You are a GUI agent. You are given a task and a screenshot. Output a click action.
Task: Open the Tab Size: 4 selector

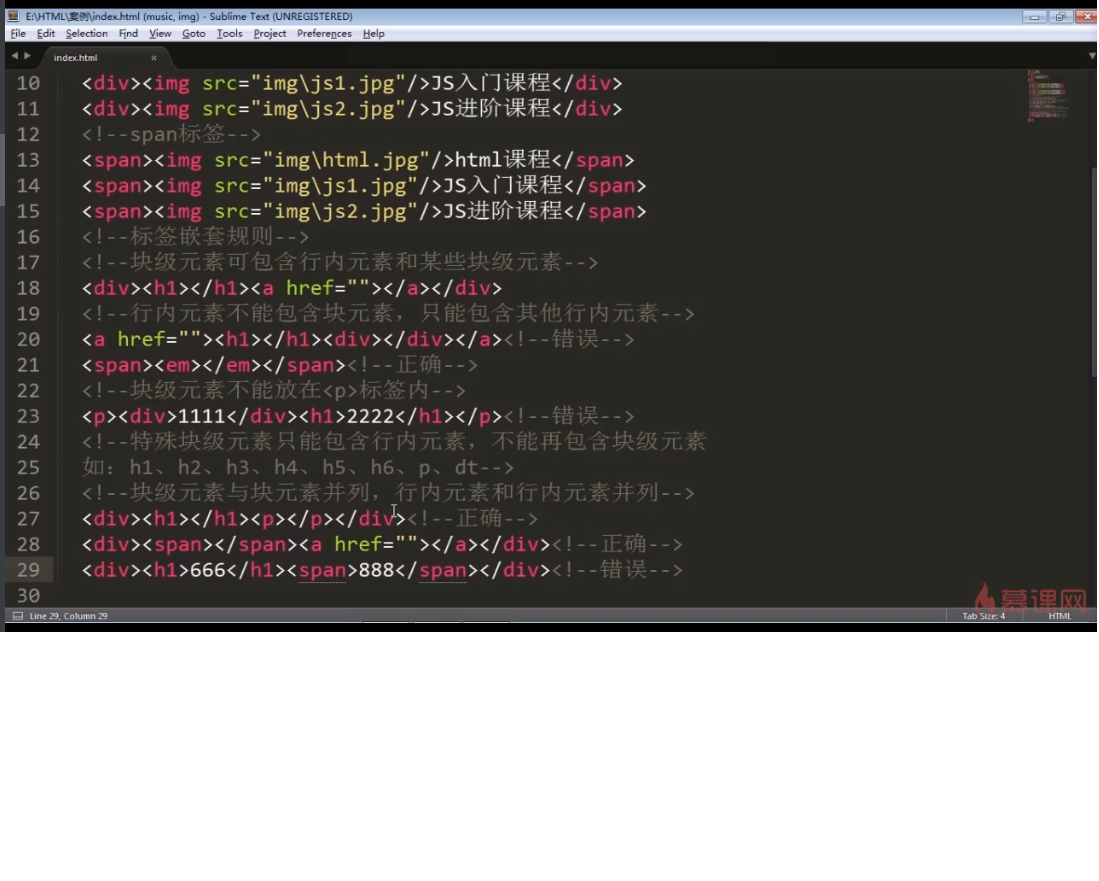pyautogui.click(x=983, y=615)
